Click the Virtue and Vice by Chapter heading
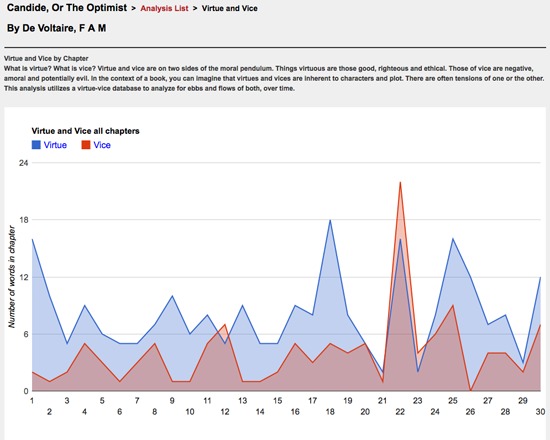Screen dimensions: 550x440 click(x=46, y=58)
